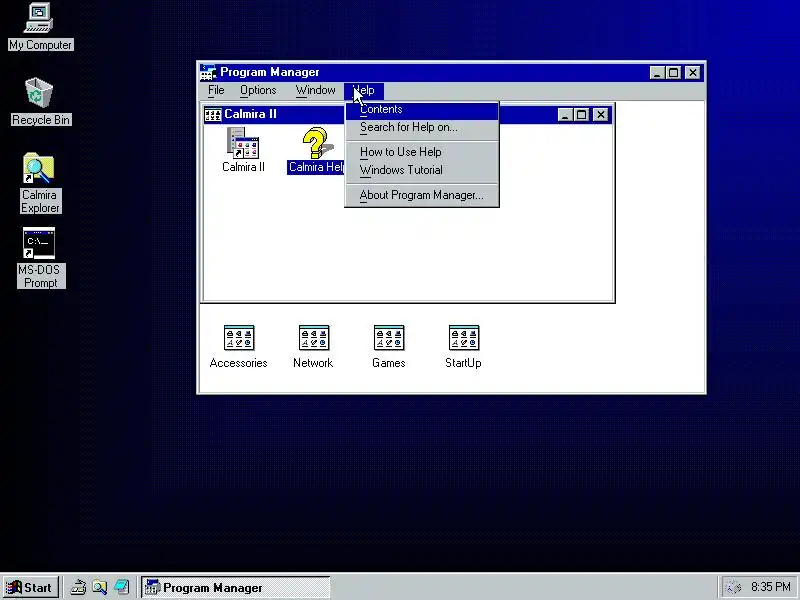Image resolution: width=800 pixels, height=600 pixels.
Task: Minimize the Calmira II group window
Action: pyautogui.click(x=564, y=115)
